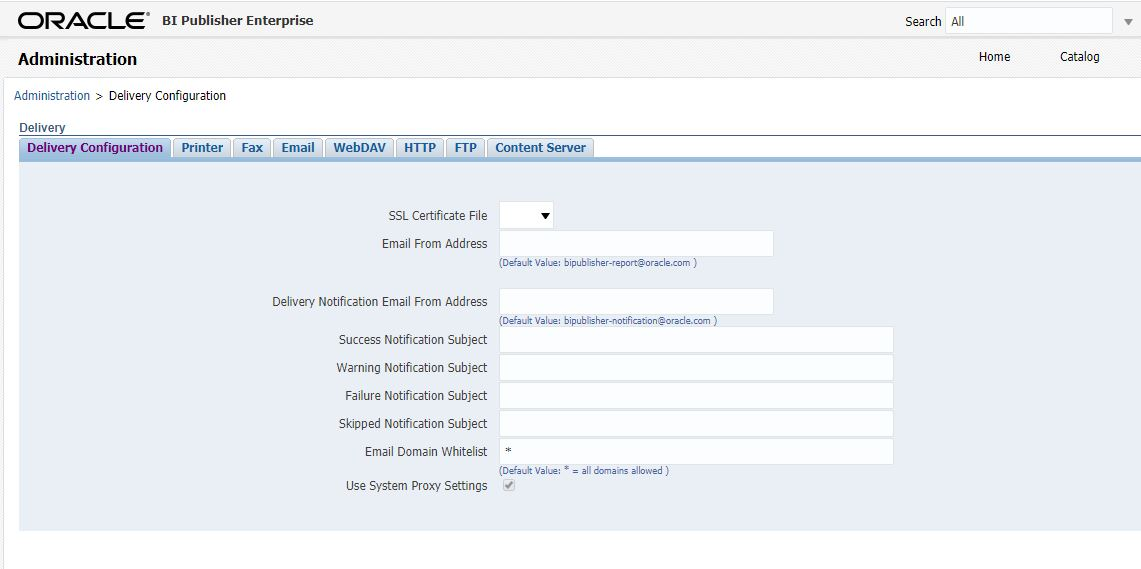Switch to the Fax tab
The width and height of the screenshot is (1141, 569).
click(x=252, y=148)
